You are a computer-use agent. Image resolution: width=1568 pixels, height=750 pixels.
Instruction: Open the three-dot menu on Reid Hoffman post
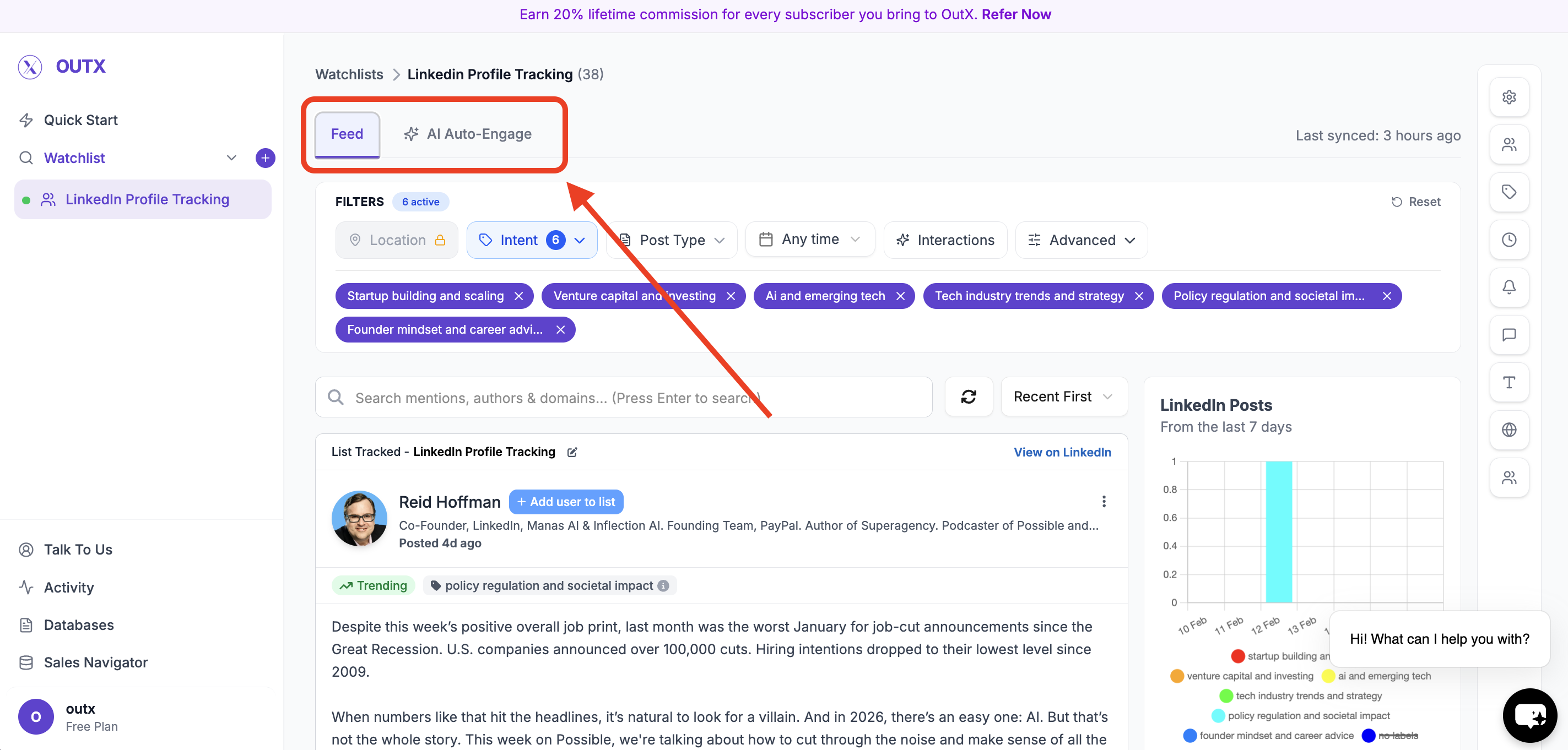[1104, 501]
